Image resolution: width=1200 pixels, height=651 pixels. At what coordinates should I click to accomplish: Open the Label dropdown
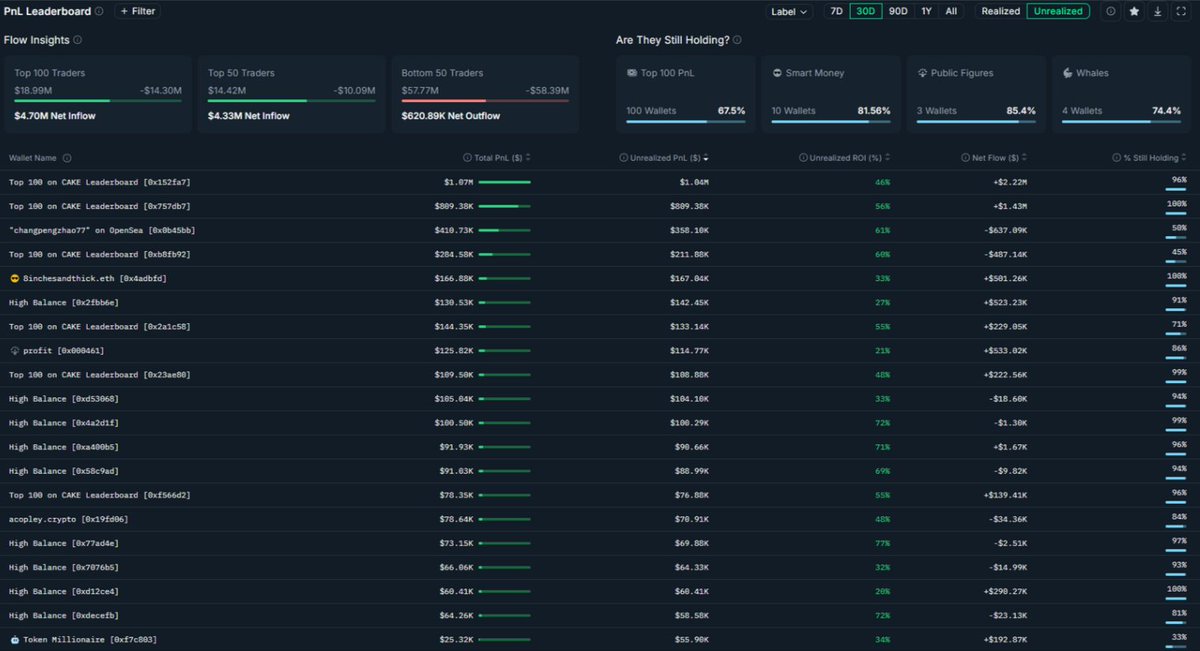pos(790,11)
